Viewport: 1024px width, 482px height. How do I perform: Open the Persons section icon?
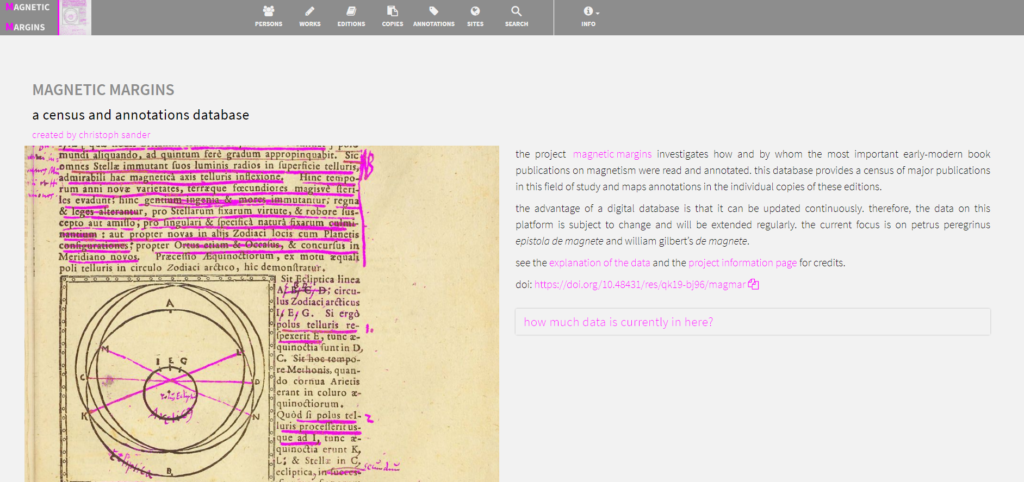pyautogui.click(x=268, y=11)
